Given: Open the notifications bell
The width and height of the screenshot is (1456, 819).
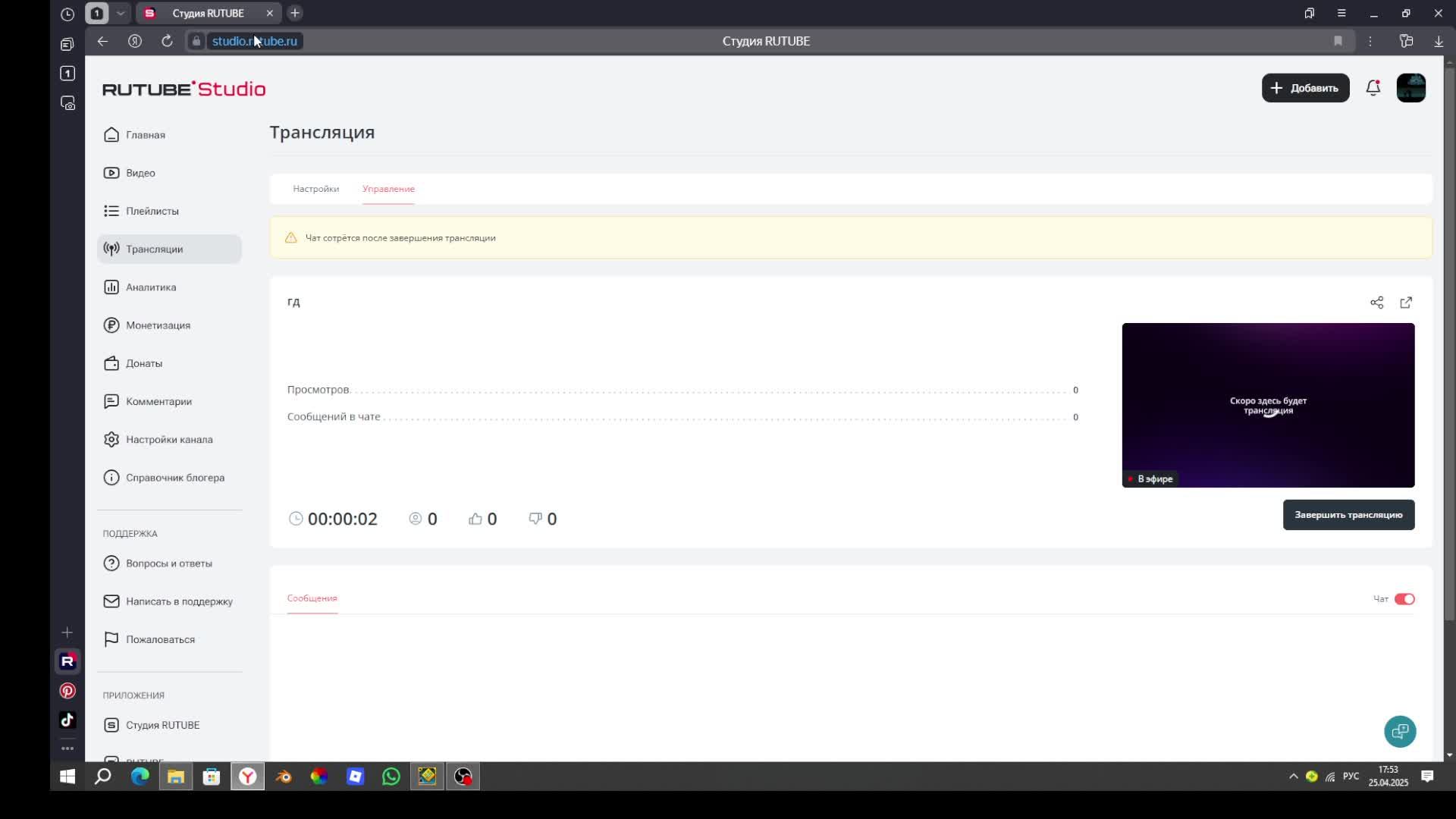Looking at the screenshot, I should tap(1373, 88).
